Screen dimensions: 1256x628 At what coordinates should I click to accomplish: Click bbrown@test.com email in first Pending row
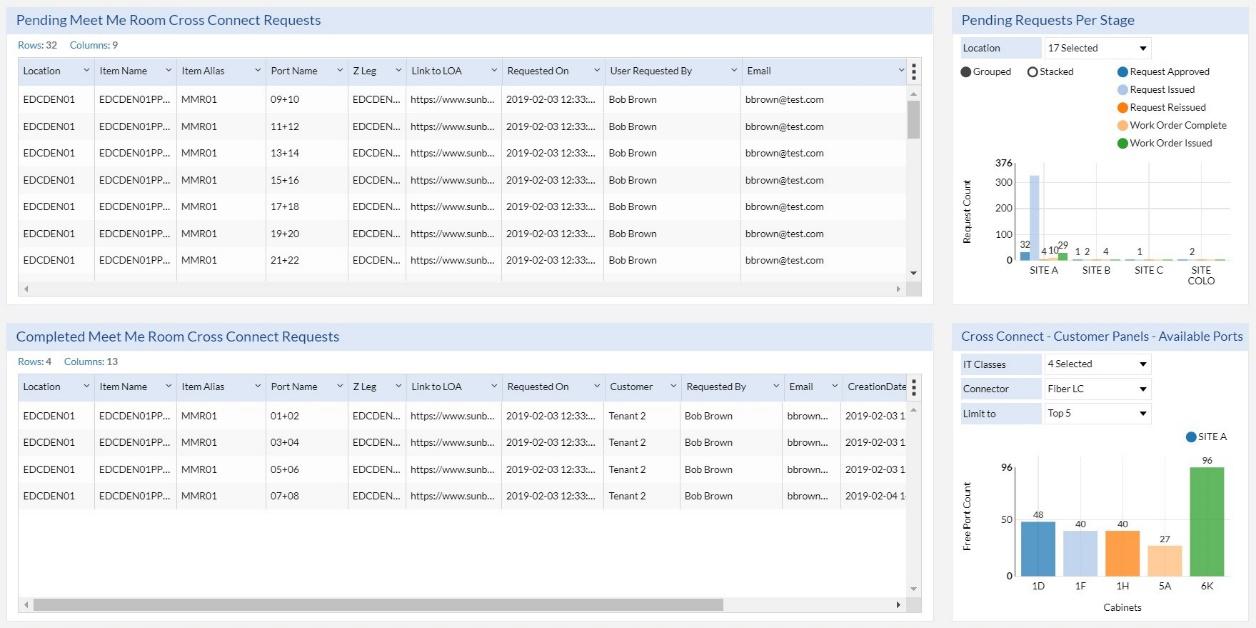coord(784,100)
